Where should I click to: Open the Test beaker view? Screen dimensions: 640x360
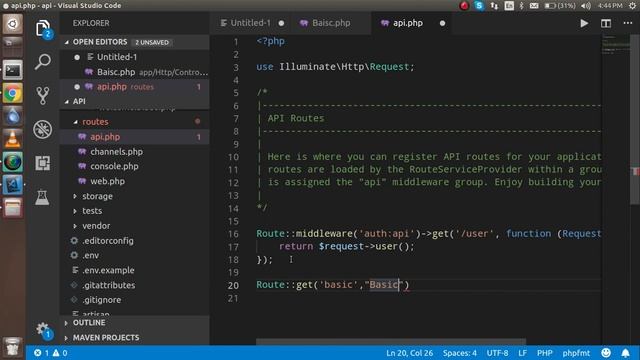point(42,197)
